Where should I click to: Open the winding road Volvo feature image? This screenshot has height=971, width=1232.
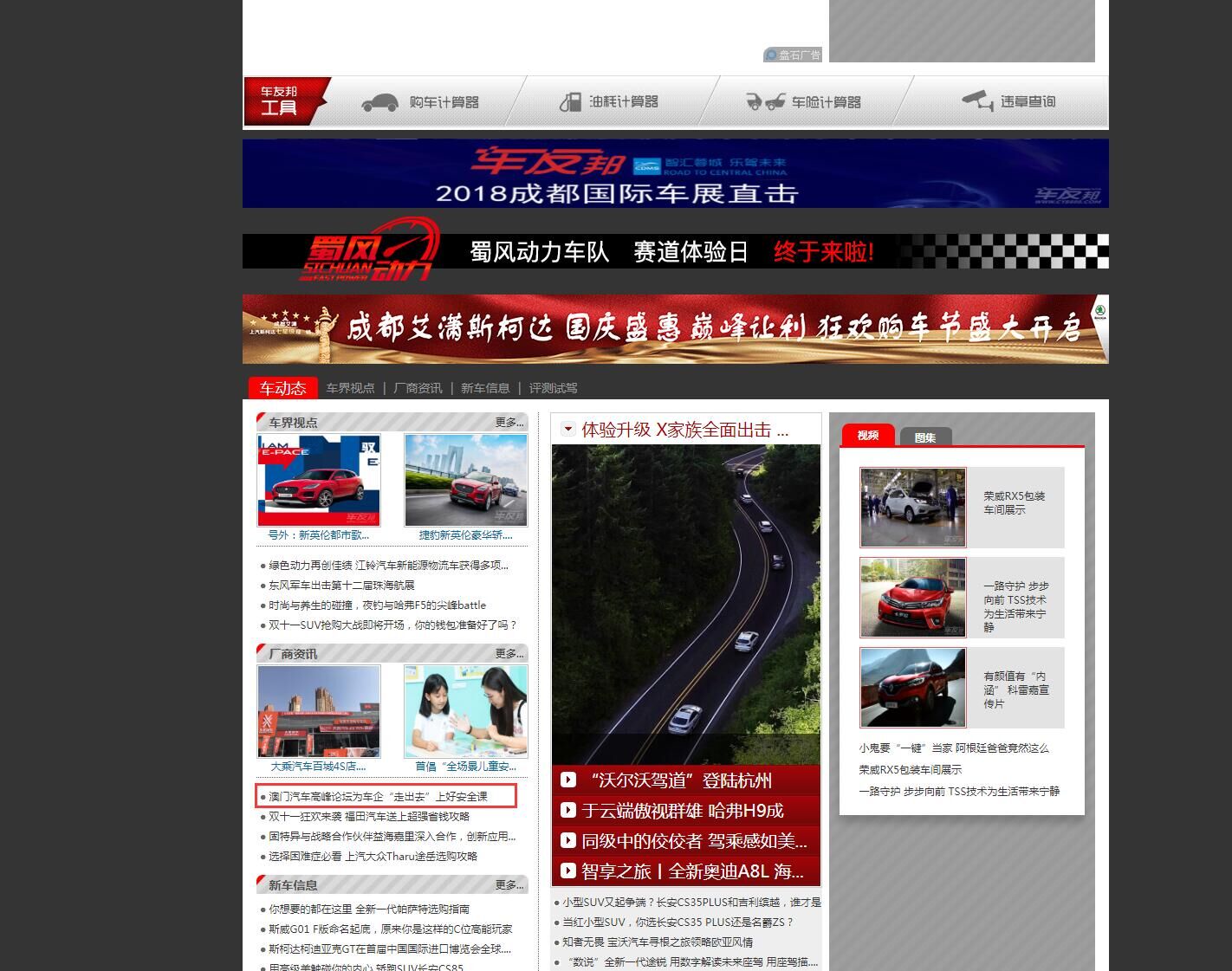tap(686, 605)
